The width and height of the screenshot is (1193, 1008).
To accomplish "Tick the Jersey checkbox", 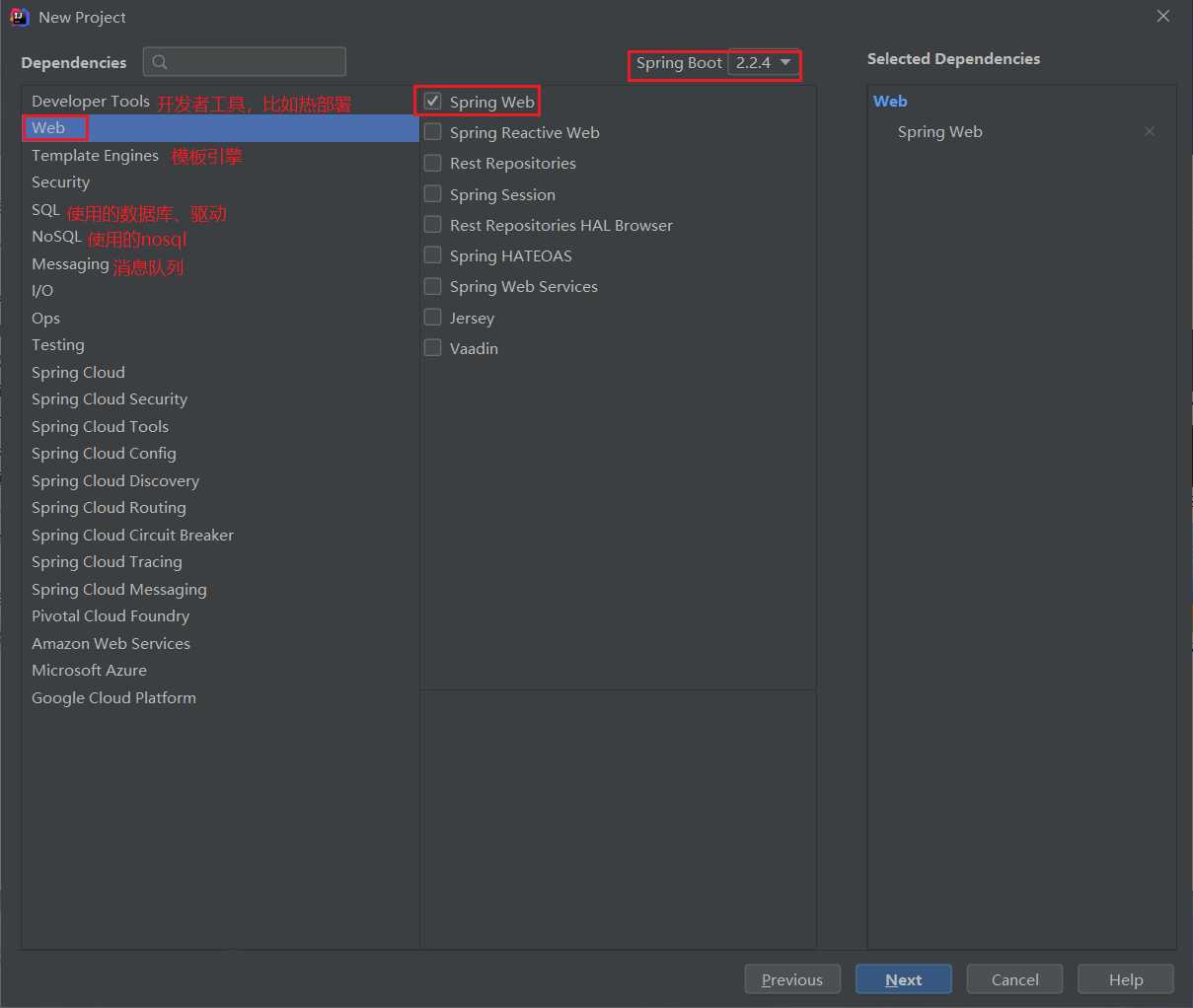I will click(432, 317).
